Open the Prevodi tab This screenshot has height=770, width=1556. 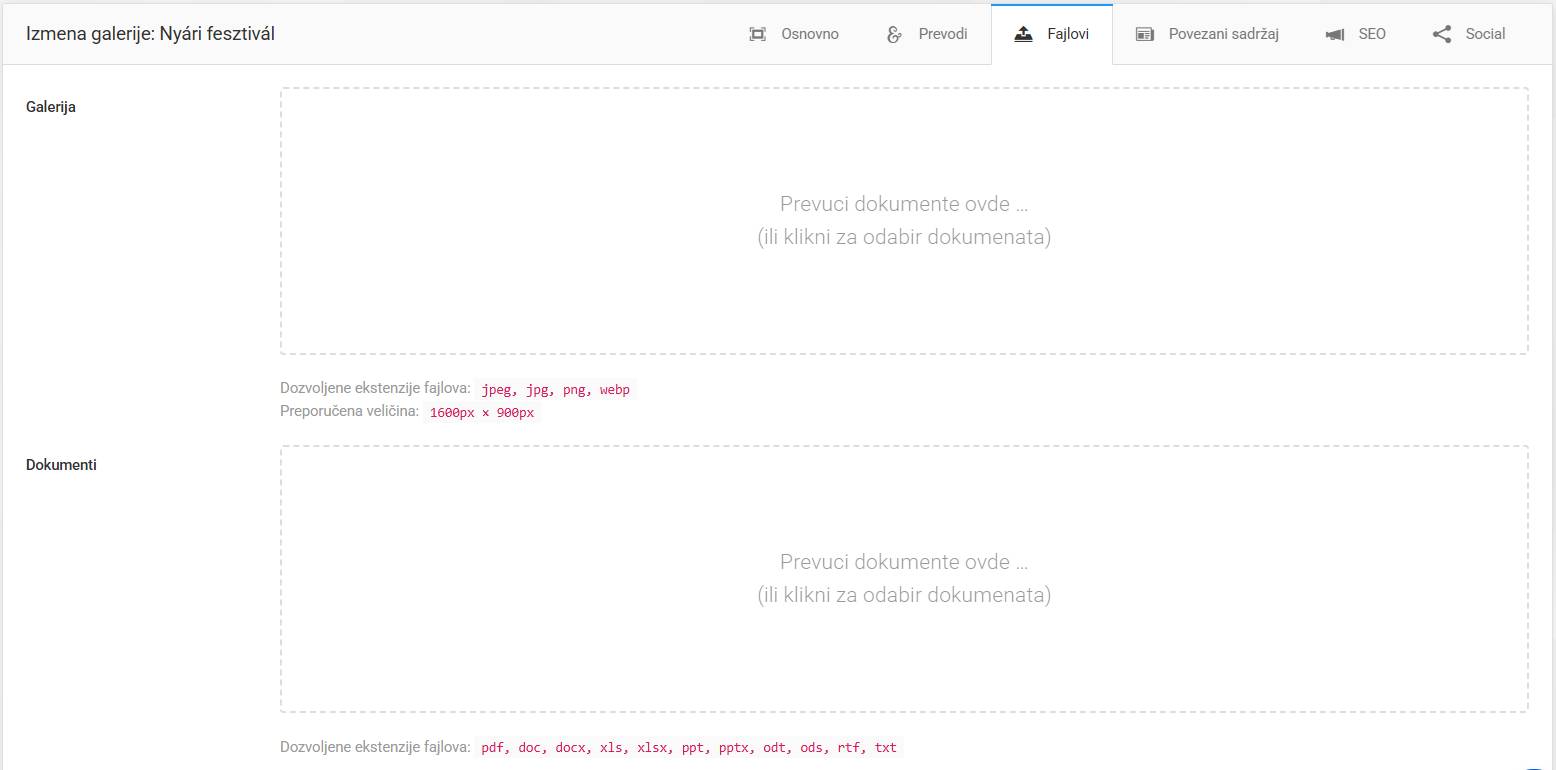point(942,34)
